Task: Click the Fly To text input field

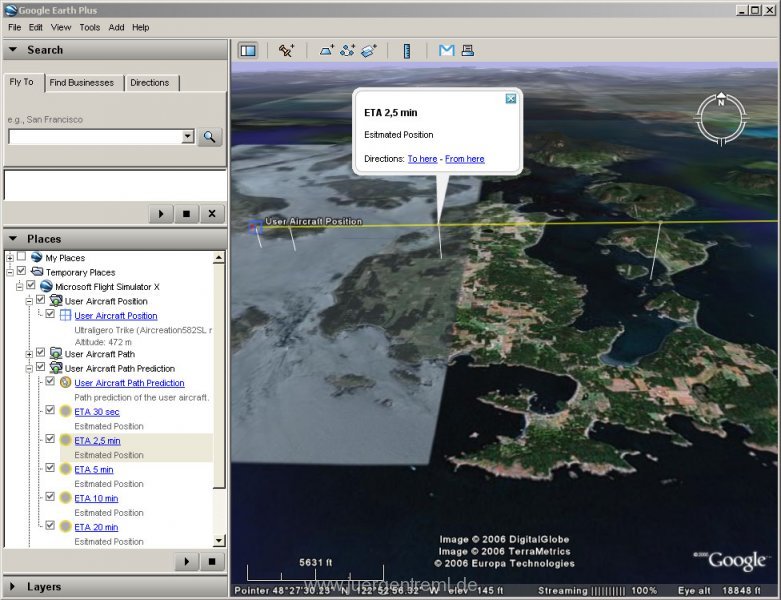Action: pyautogui.click(x=95, y=136)
